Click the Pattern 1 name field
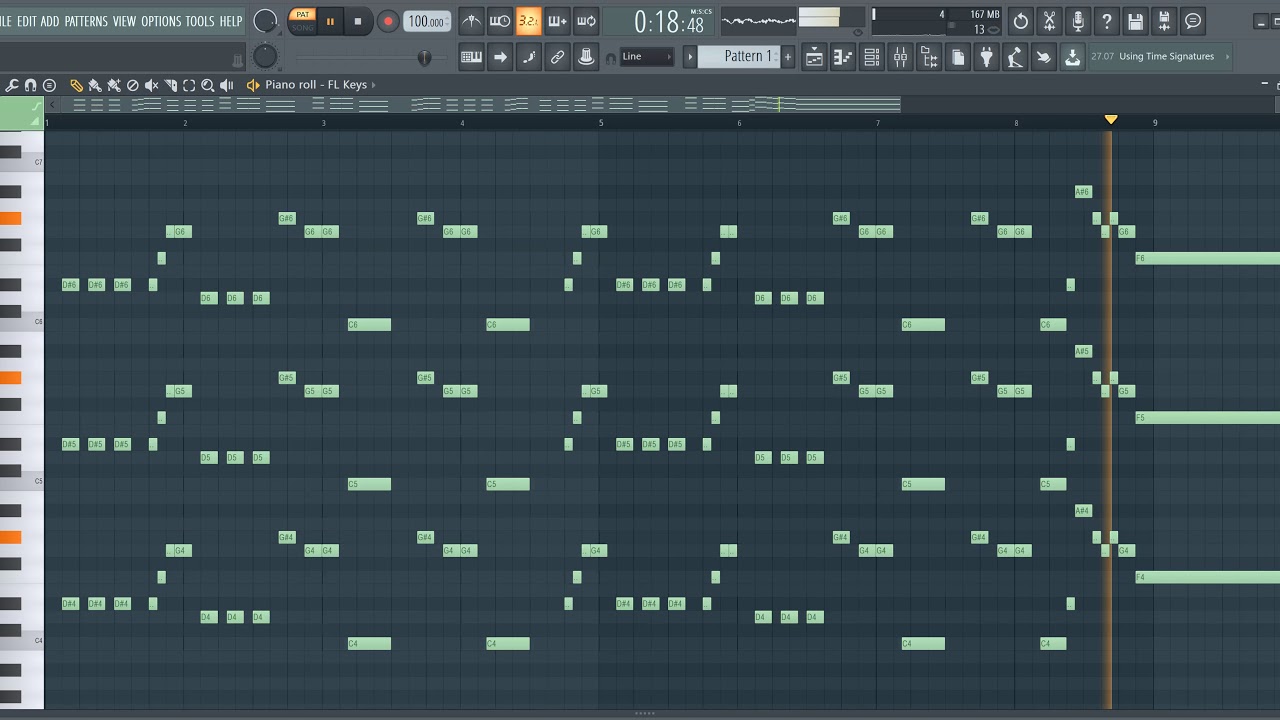The image size is (1280, 720). click(738, 57)
